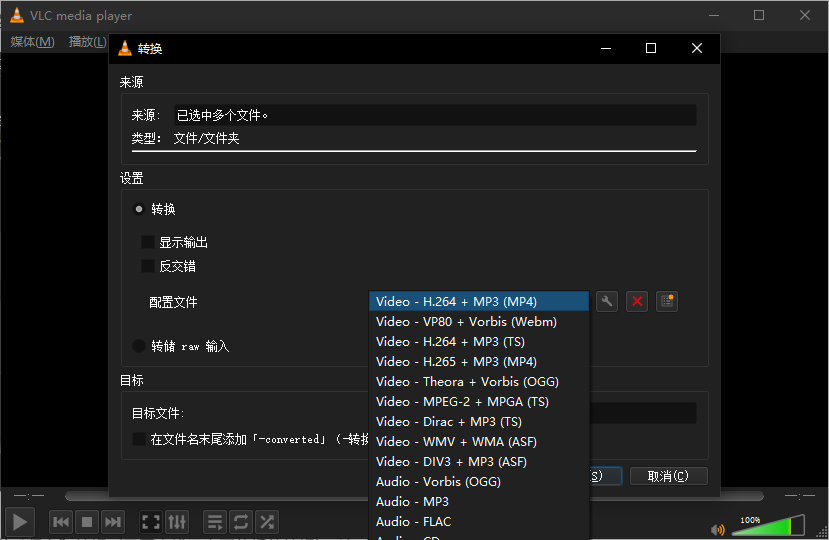Minimize the 转换 dialog window
This screenshot has width=829, height=540.
[606, 48]
